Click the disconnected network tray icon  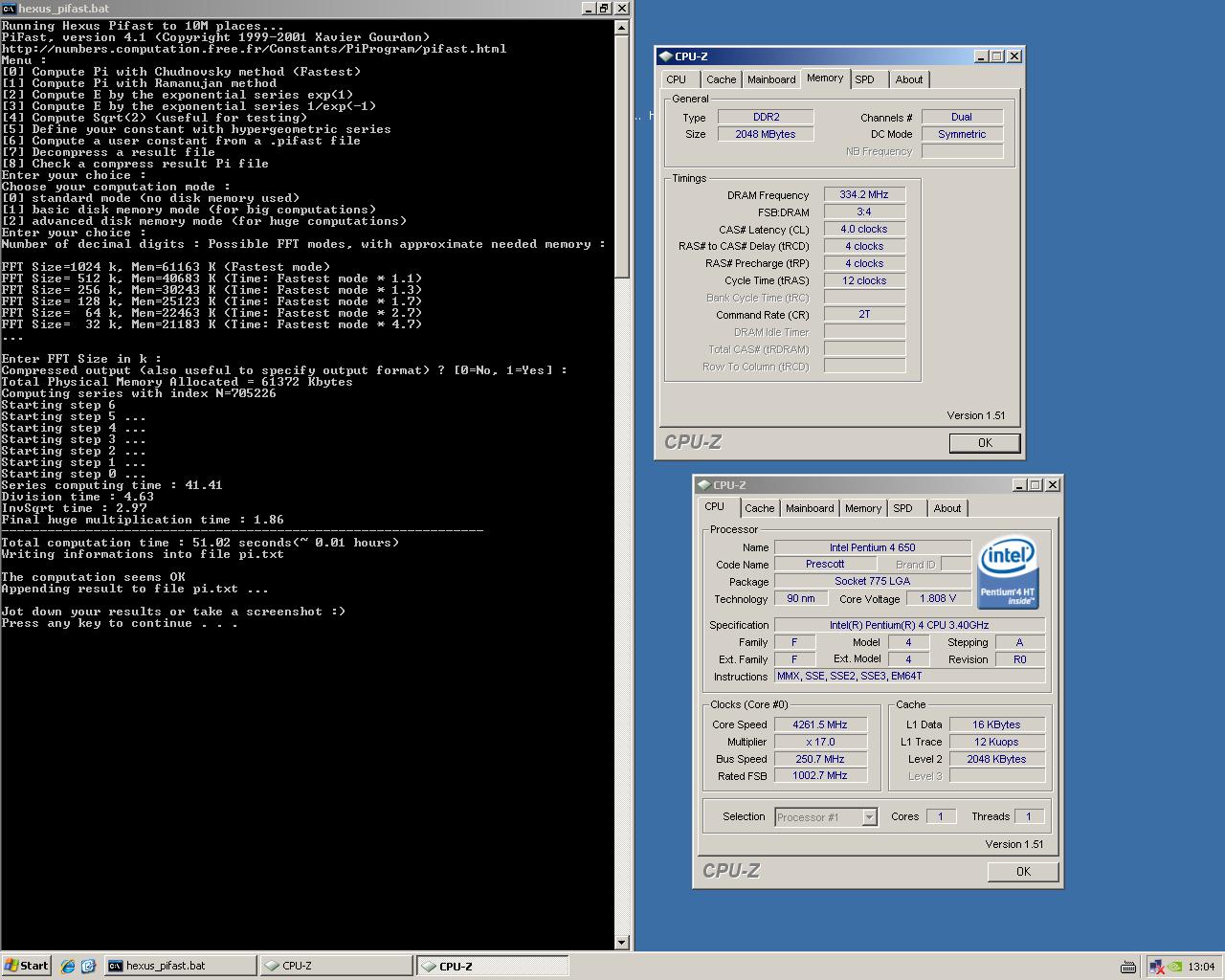click(x=1157, y=967)
